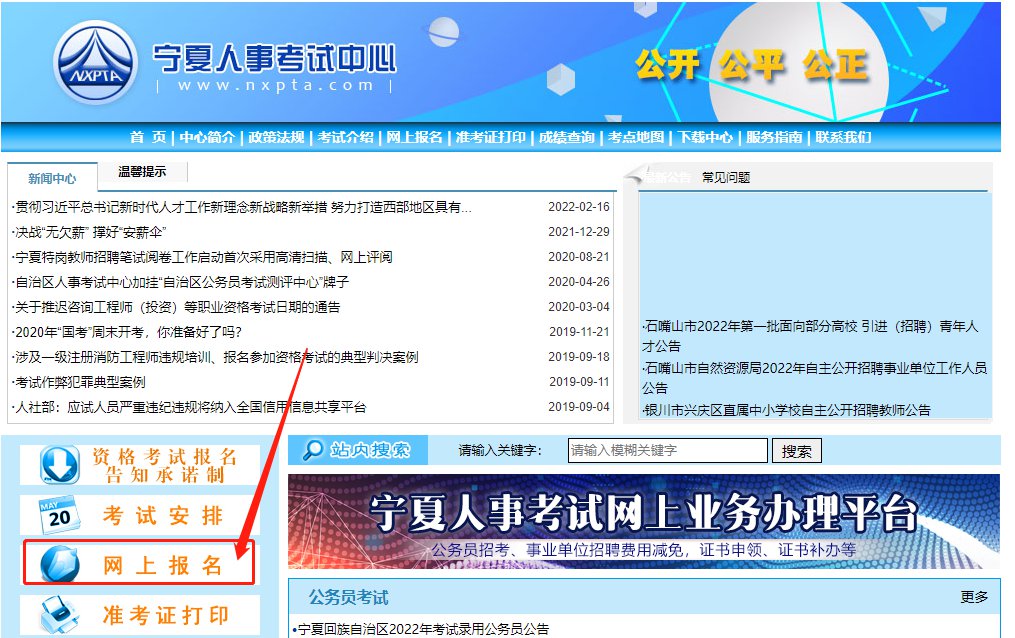This screenshot has width=1015, height=638.
Task: Open 宁夏回族自治区2022年考试录用公务员公告
Action: pos(421,628)
